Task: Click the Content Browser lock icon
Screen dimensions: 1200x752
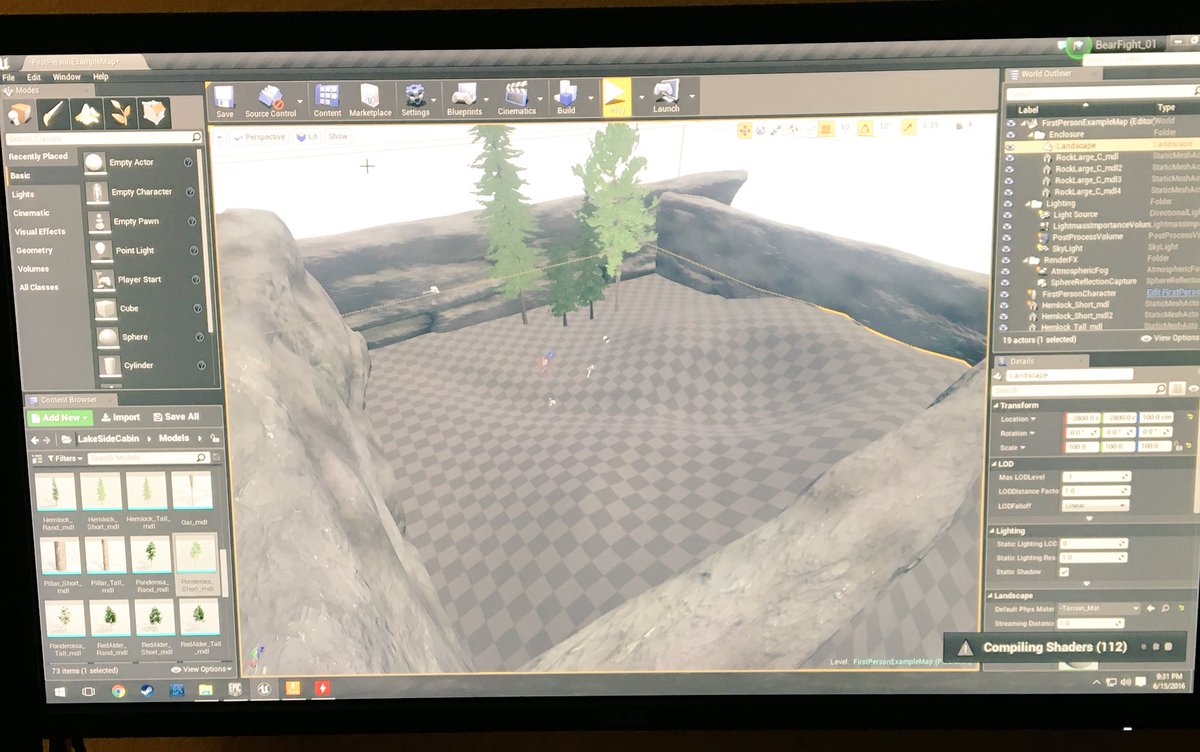Action: (216, 439)
